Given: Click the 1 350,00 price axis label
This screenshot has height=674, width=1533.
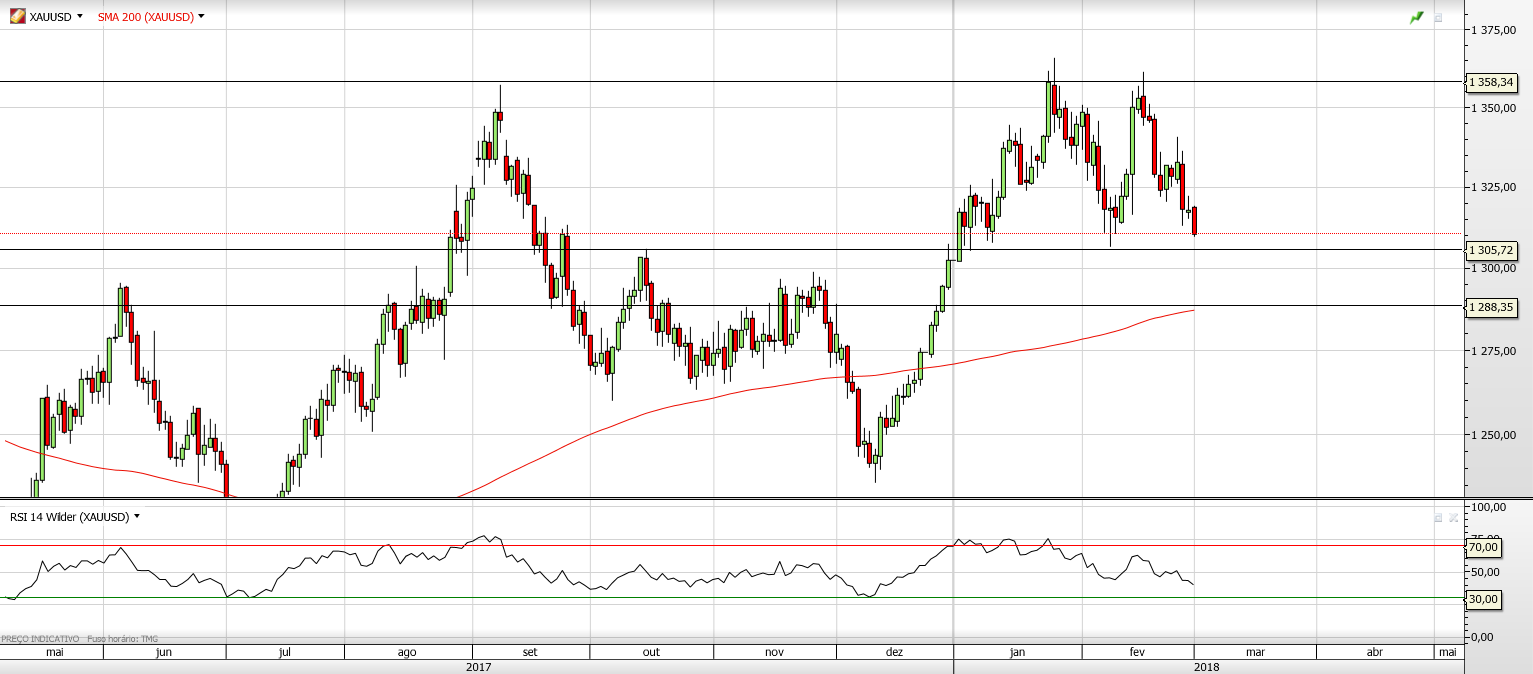Looking at the screenshot, I should point(1494,108).
